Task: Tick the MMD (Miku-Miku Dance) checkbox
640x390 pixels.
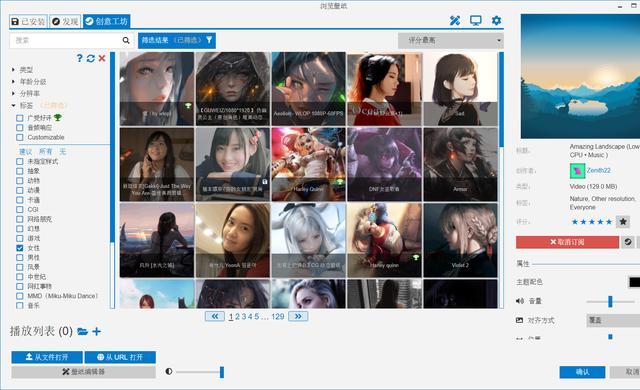Action: (20, 296)
